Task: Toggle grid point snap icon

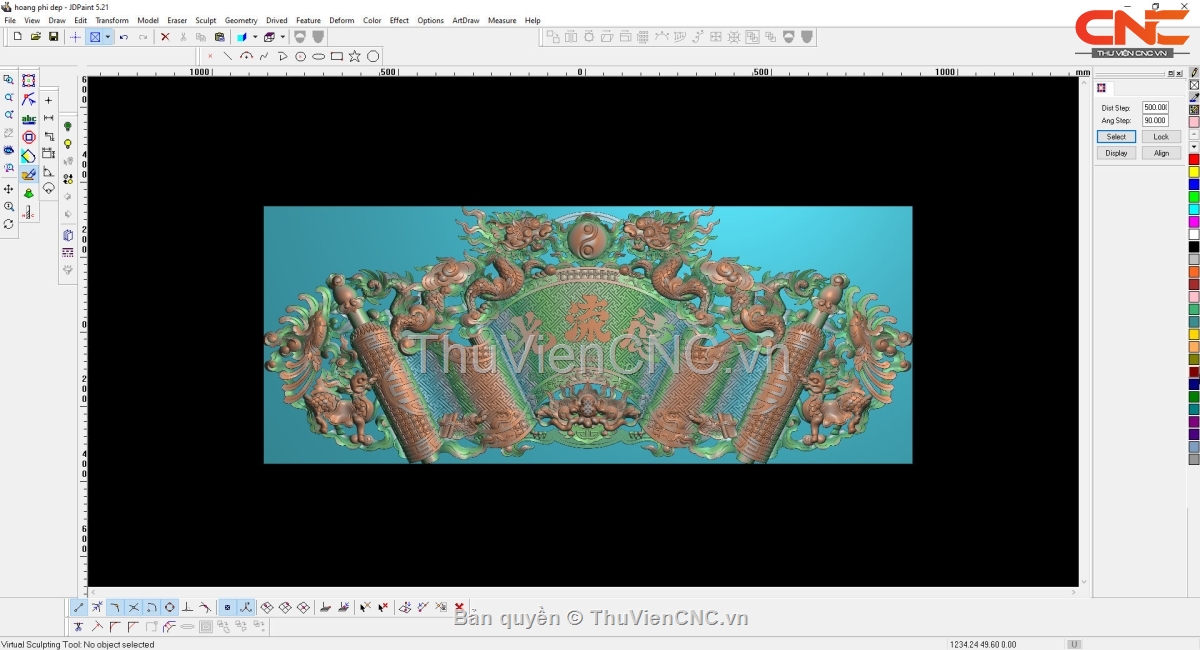Action: tap(227, 607)
